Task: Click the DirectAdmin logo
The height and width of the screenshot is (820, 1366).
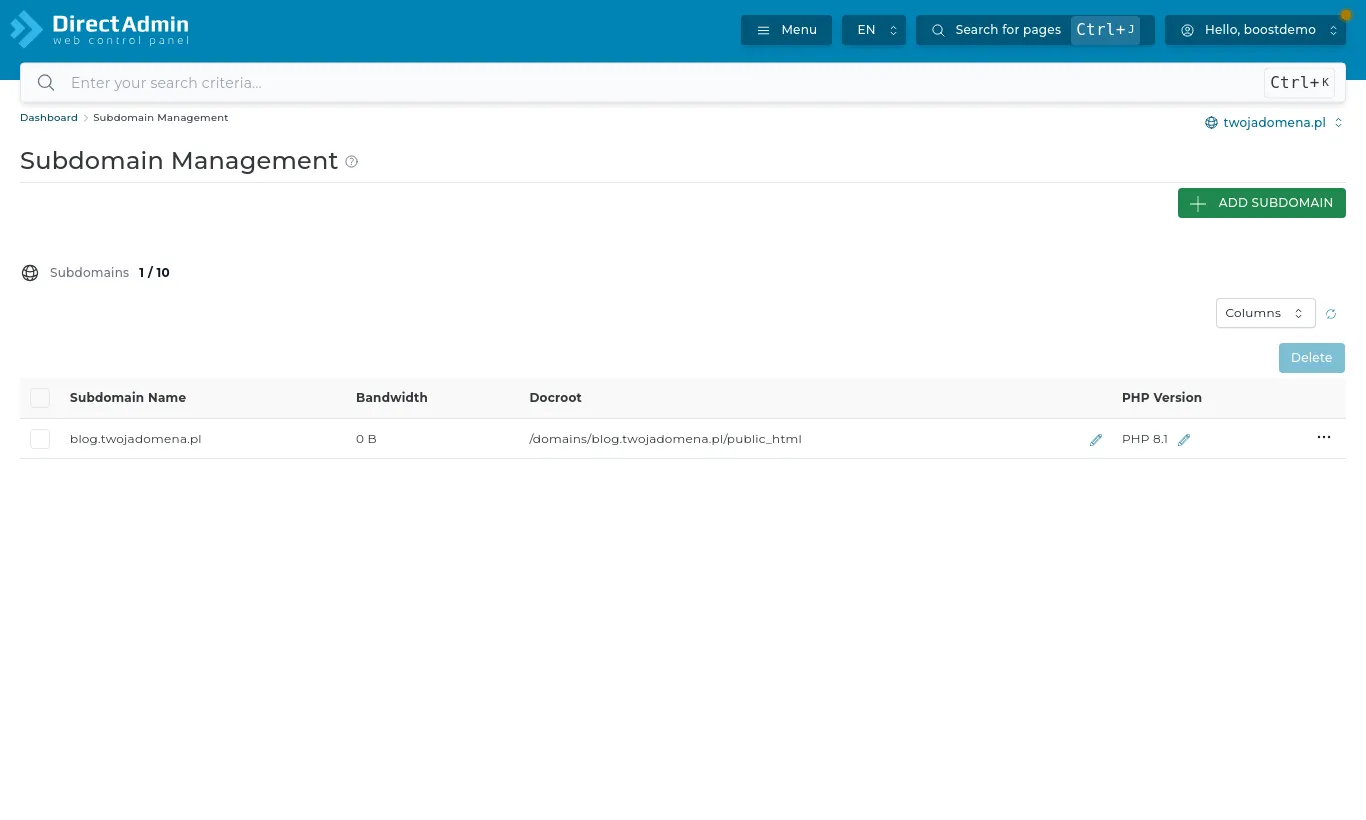Action: point(100,29)
